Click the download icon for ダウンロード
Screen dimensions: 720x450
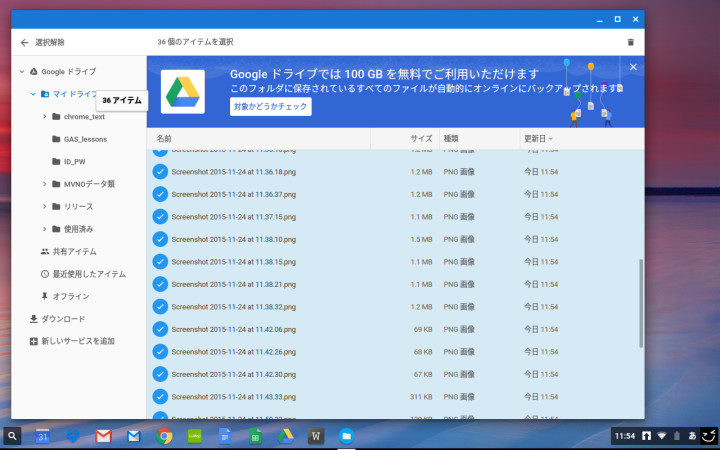click(34, 319)
